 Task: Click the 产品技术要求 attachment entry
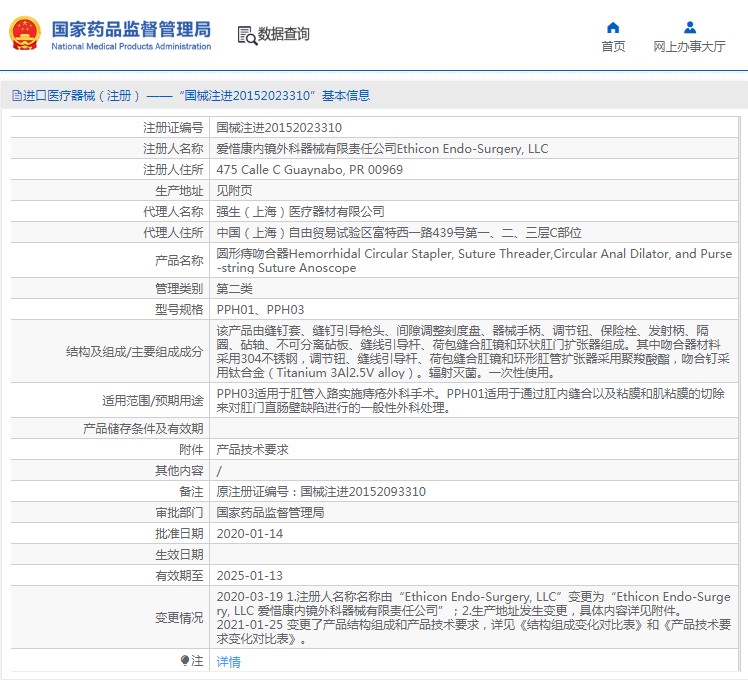(x=252, y=450)
